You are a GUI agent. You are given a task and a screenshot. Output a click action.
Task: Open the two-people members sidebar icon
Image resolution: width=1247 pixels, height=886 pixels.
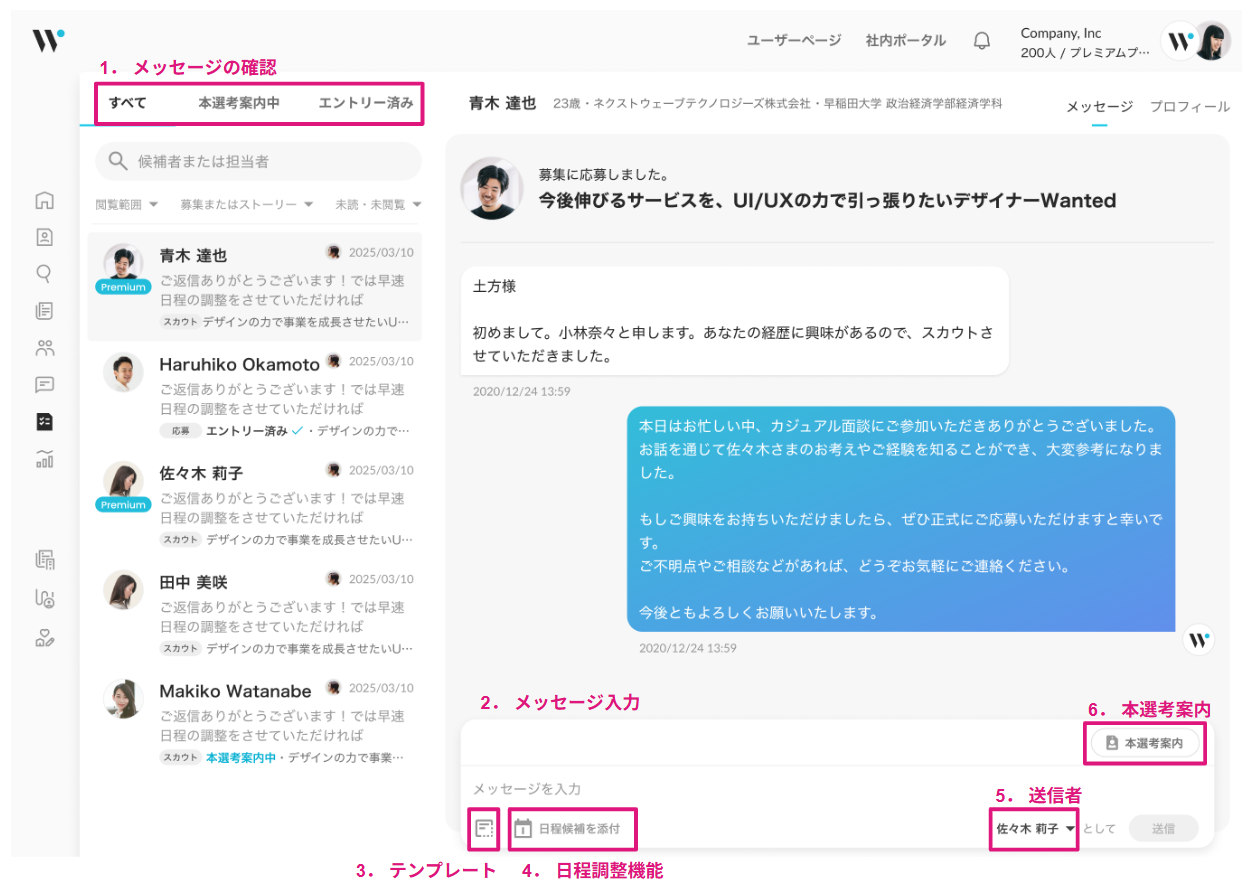coord(44,348)
